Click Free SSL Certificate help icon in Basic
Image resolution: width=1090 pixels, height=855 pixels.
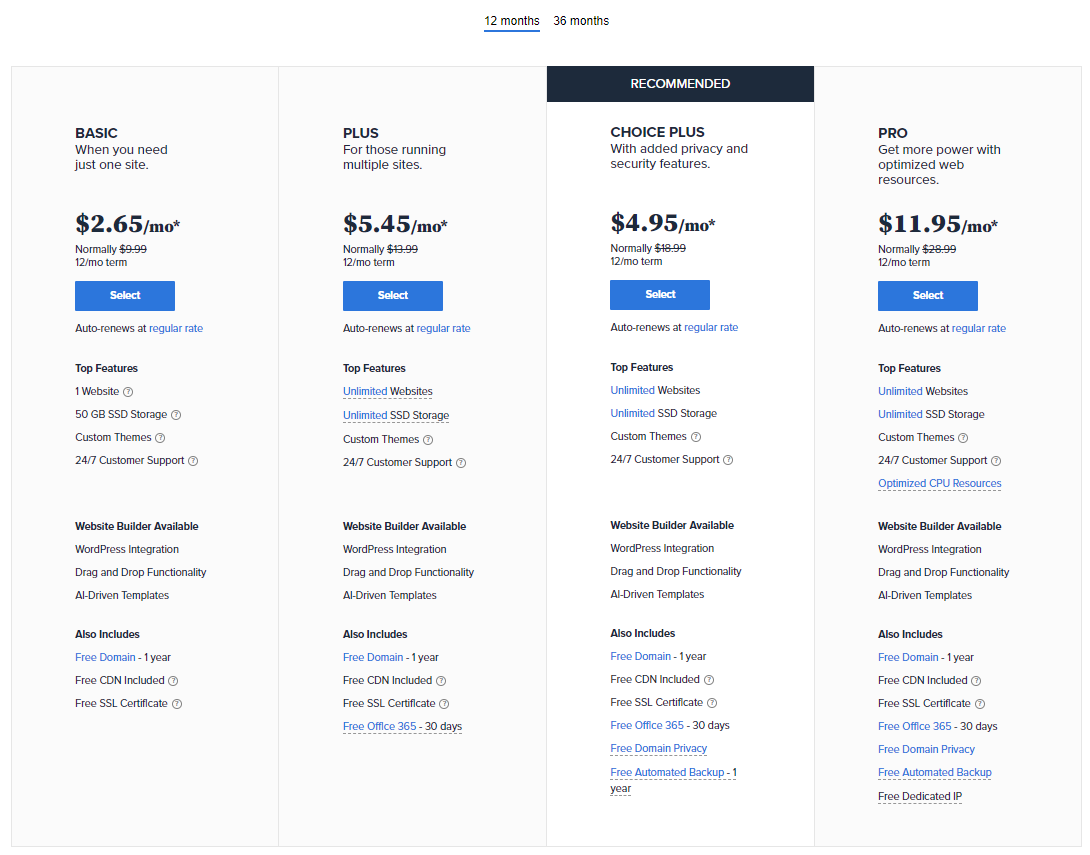click(x=177, y=704)
